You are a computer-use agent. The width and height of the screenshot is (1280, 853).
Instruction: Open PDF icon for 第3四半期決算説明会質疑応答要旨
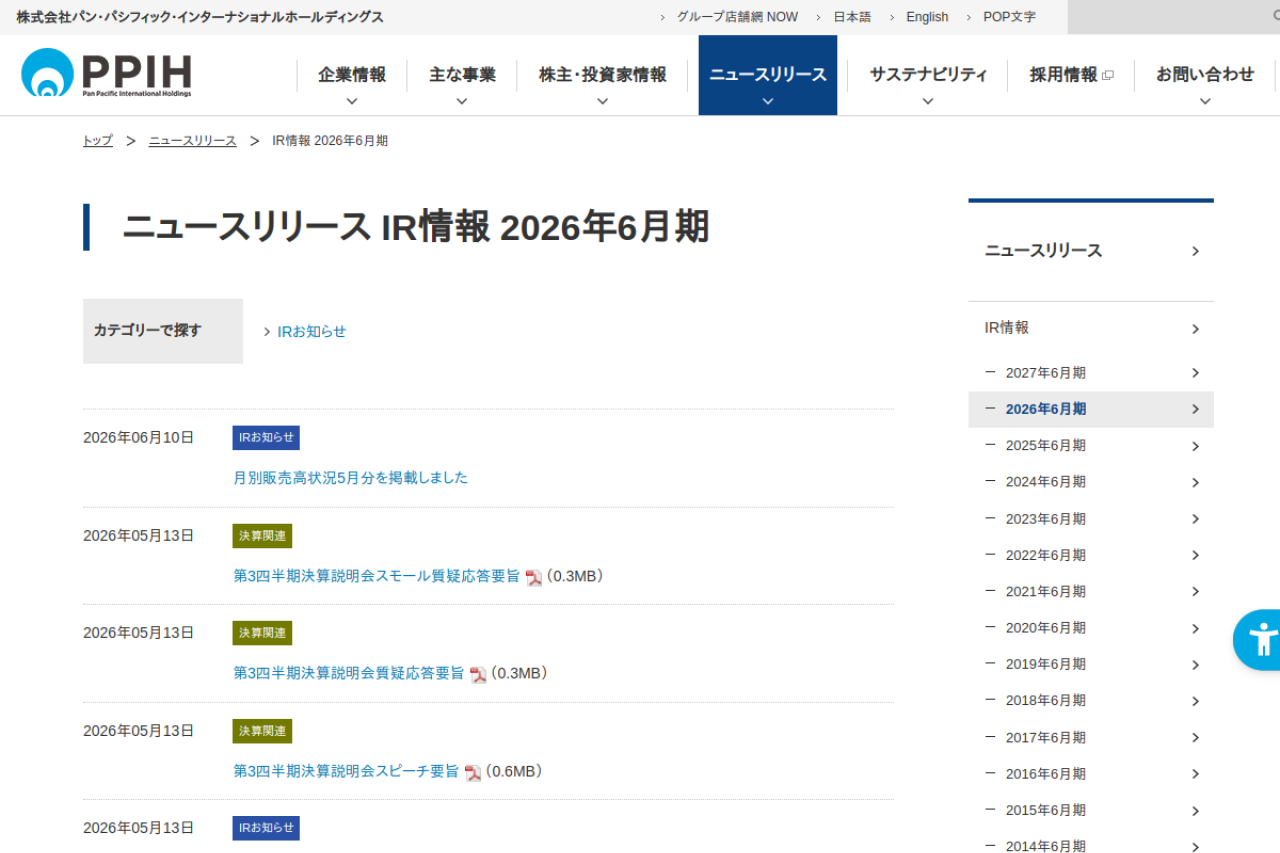[478, 674]
